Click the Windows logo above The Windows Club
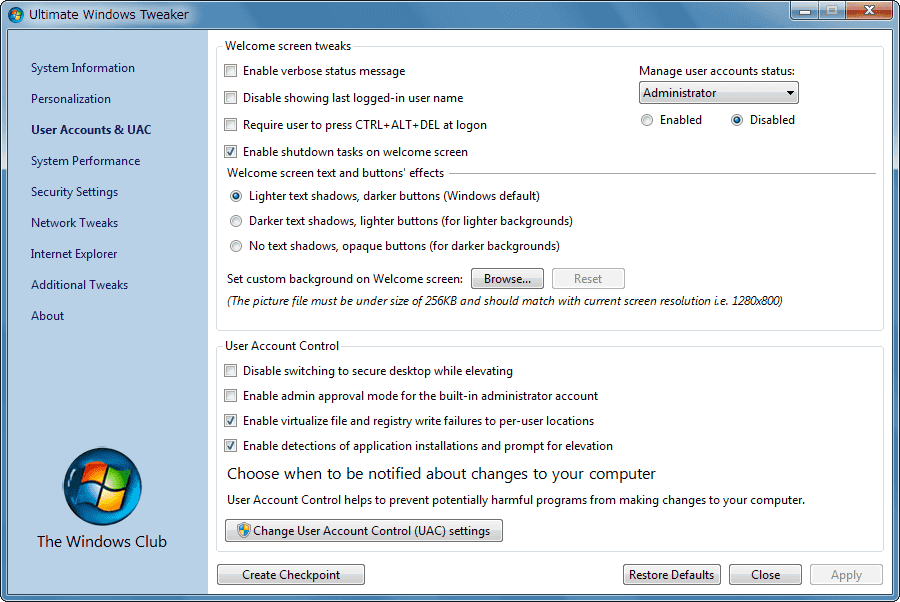Viewport: 900px width, 602px height. pyautogui.click(x=102, y=487)
